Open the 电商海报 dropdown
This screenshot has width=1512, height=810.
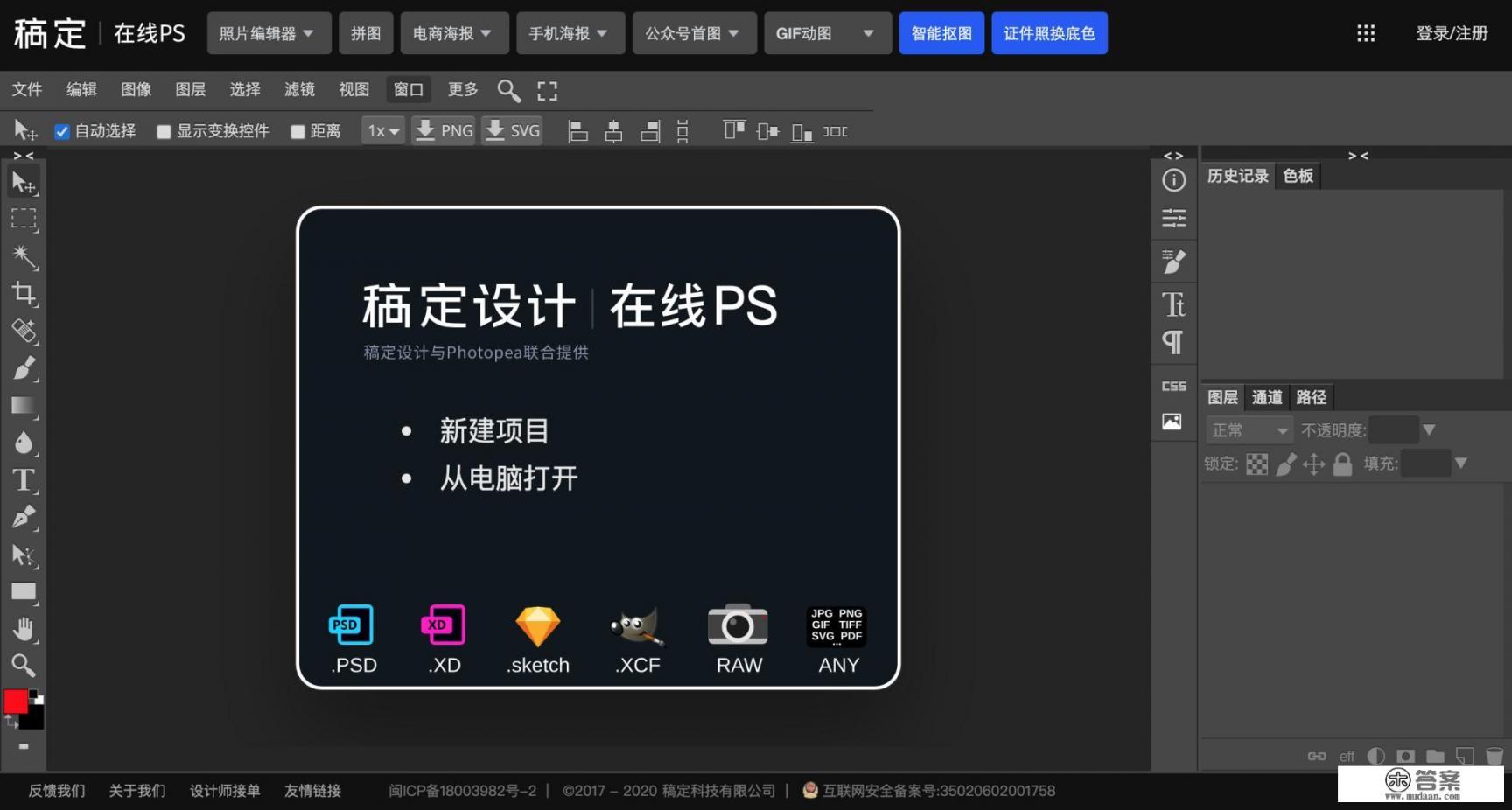pyautogui.click(x=453, y=33)
